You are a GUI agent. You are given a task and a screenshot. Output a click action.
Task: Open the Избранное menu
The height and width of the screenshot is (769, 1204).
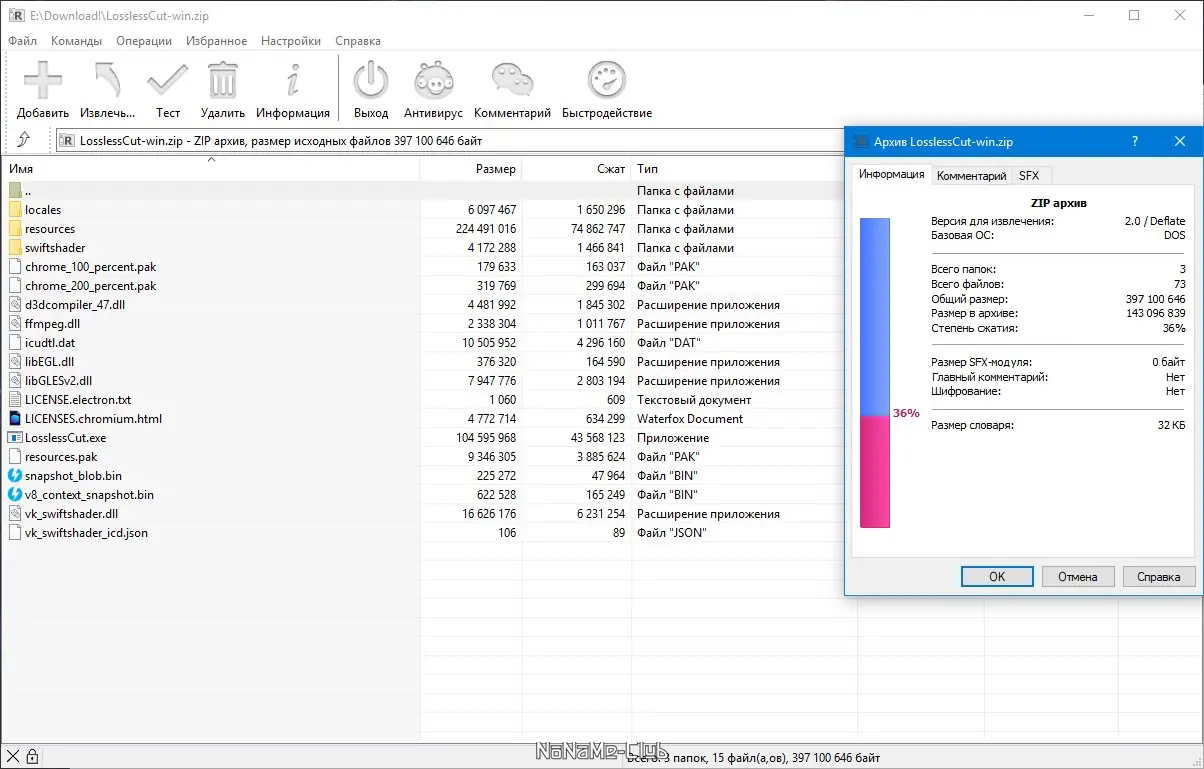point(216,41)
